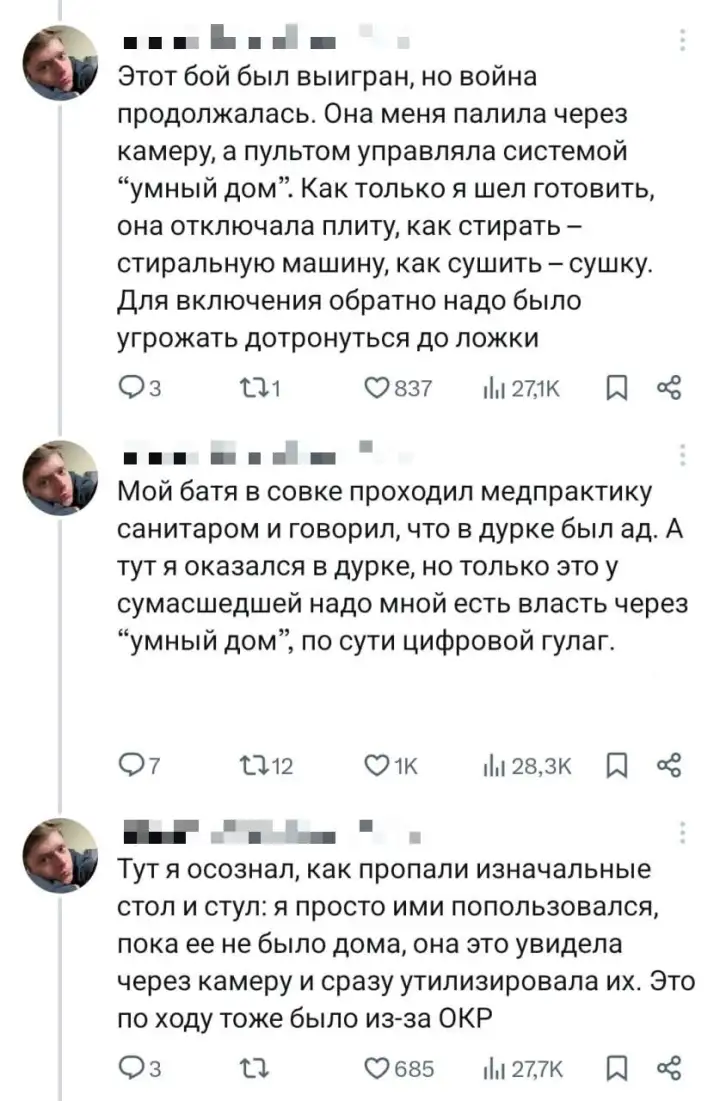Open more options for the second tweet
720x1101 pixels.
pos(682,457)
